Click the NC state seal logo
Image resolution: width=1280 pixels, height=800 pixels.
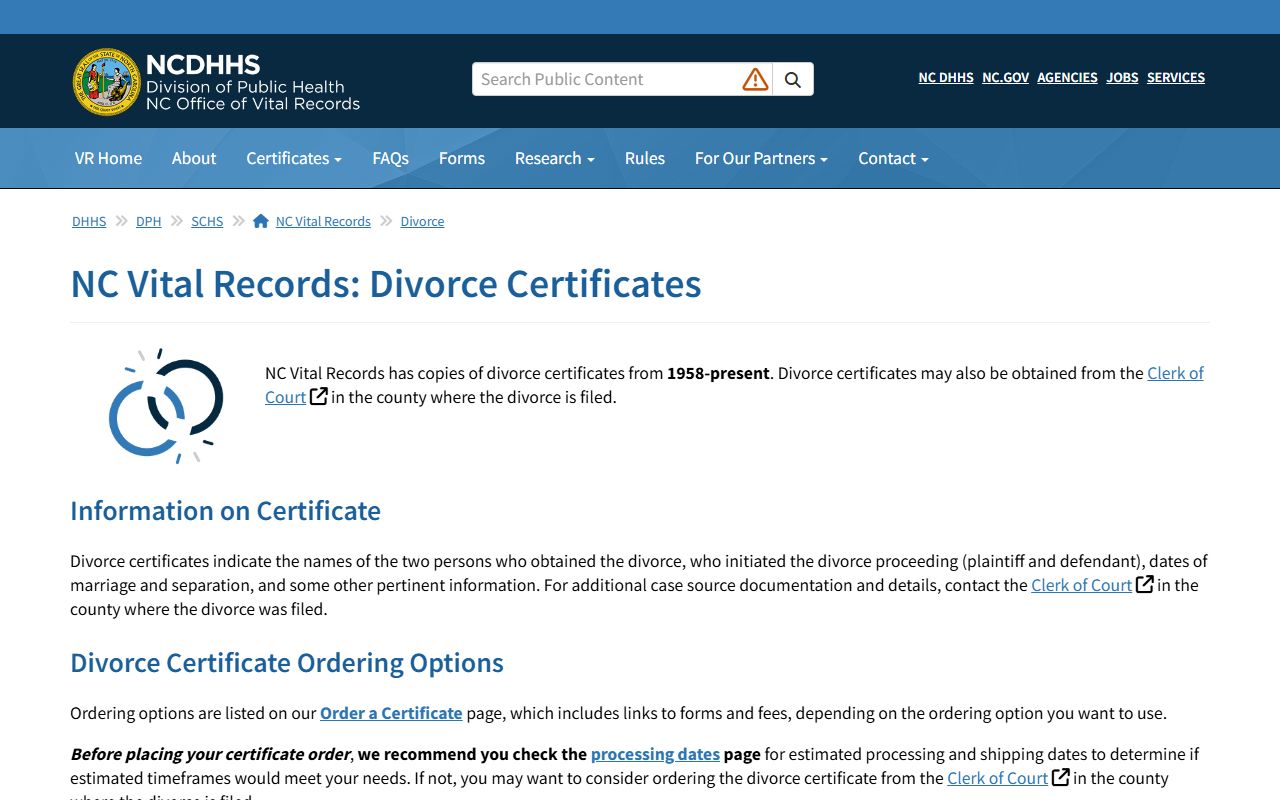coord(107,82)
